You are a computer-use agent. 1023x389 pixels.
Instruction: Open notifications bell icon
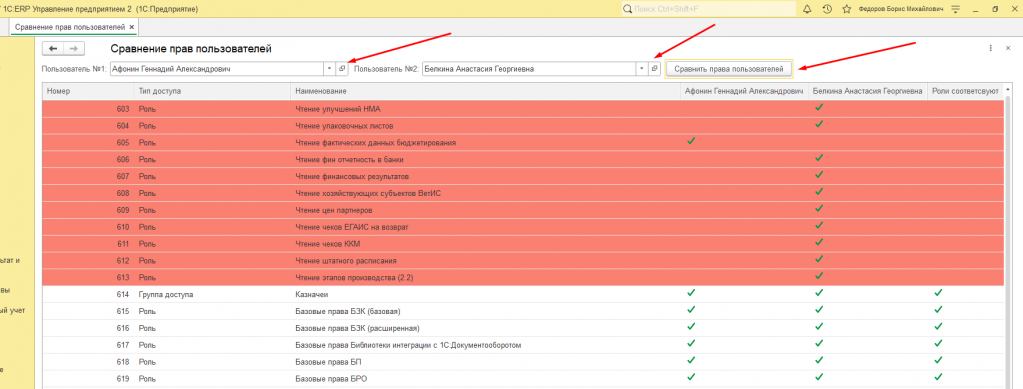(x=807, y=9)
